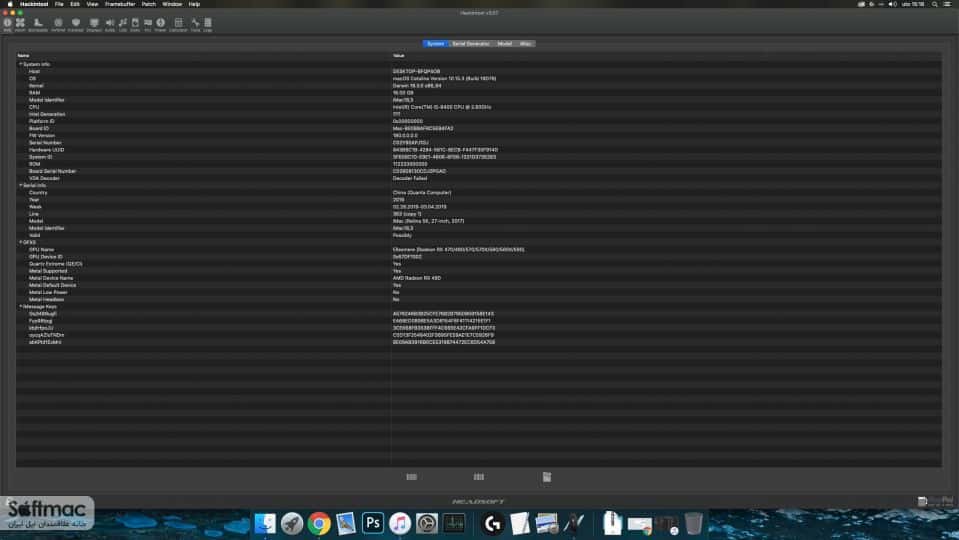959x540 pixels.
Task: Open the Displays toolbar section
Action: pos(94,24)
